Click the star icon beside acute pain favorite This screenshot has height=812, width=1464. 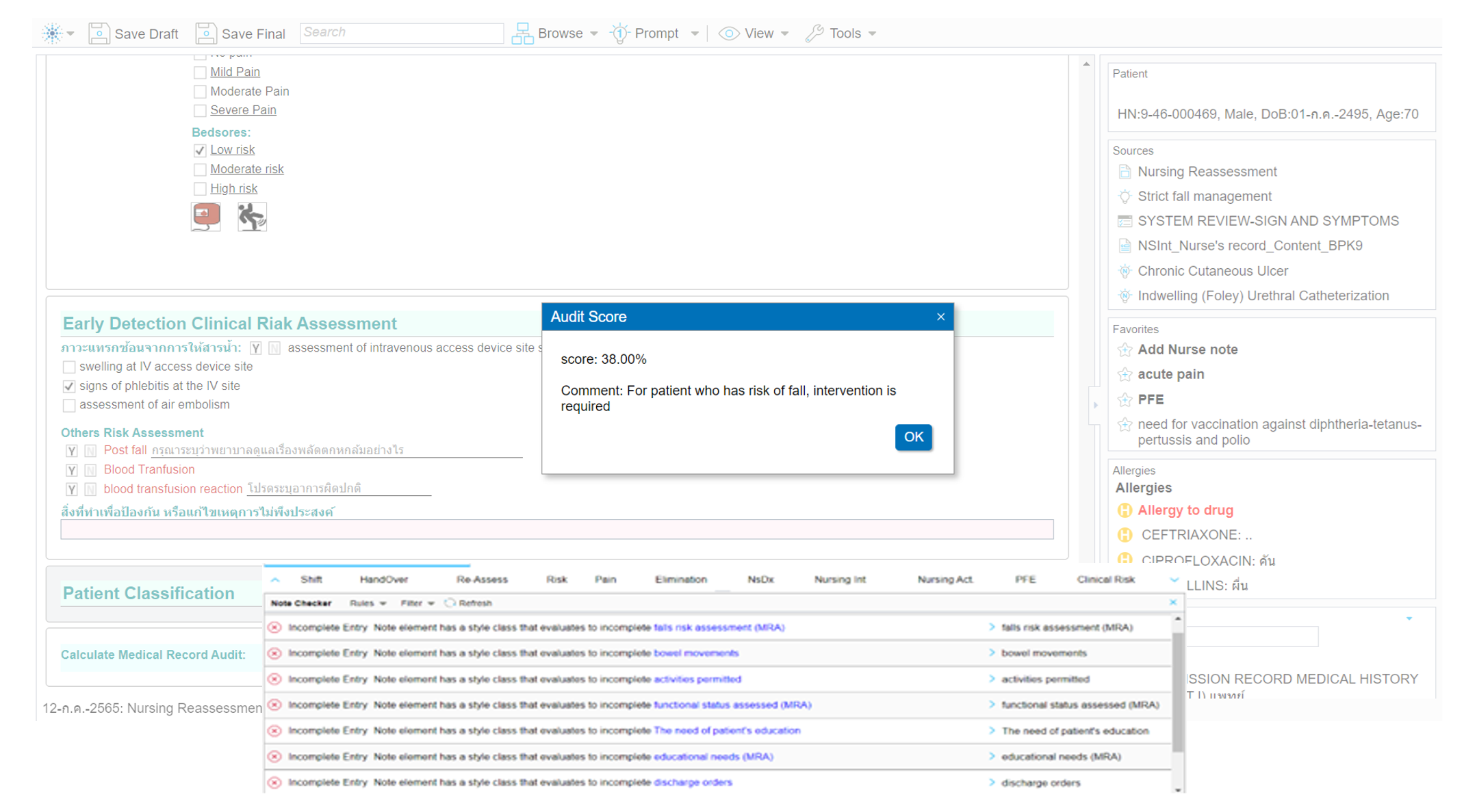[1125, 375]
